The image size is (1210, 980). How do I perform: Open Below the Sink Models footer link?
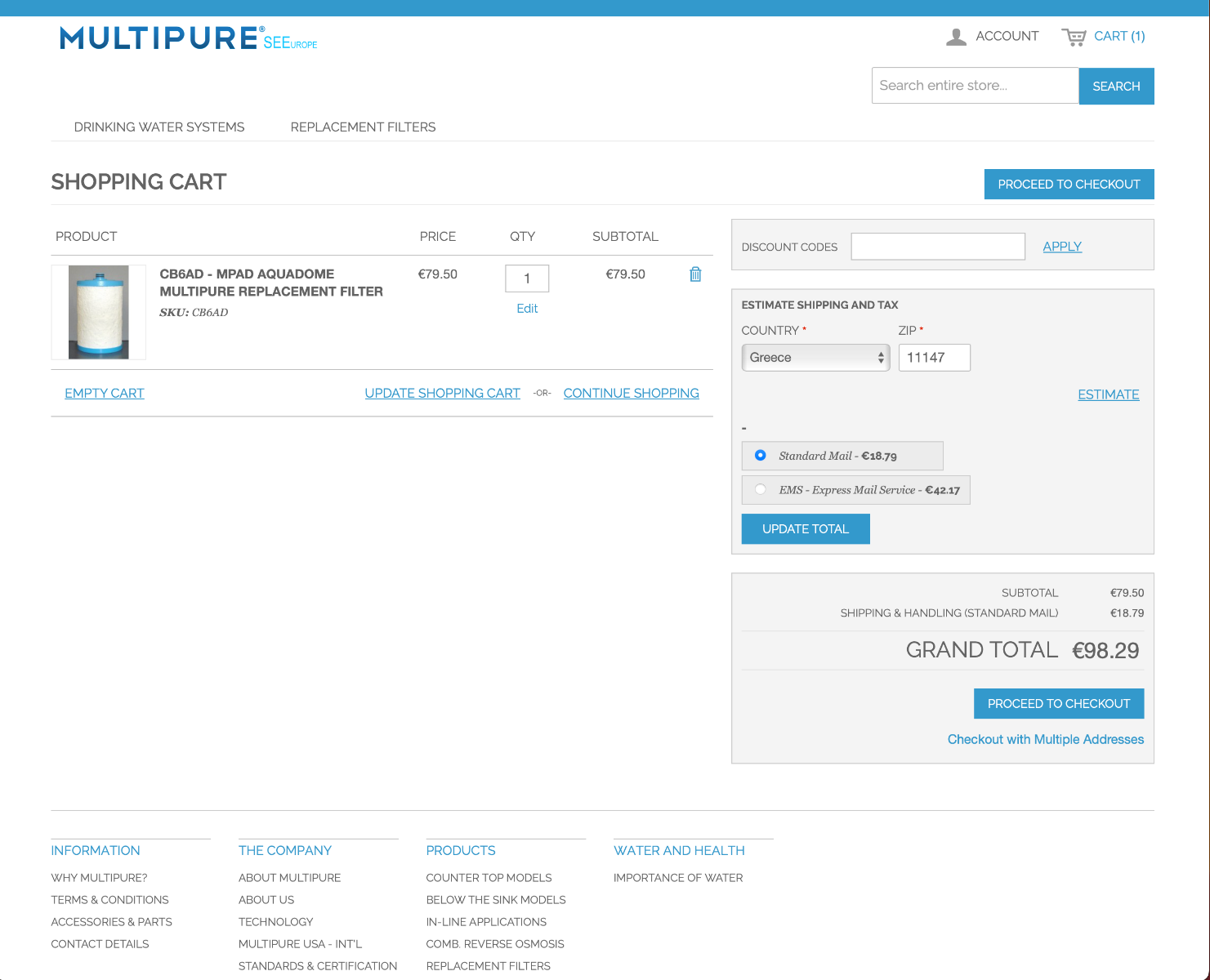496,900
